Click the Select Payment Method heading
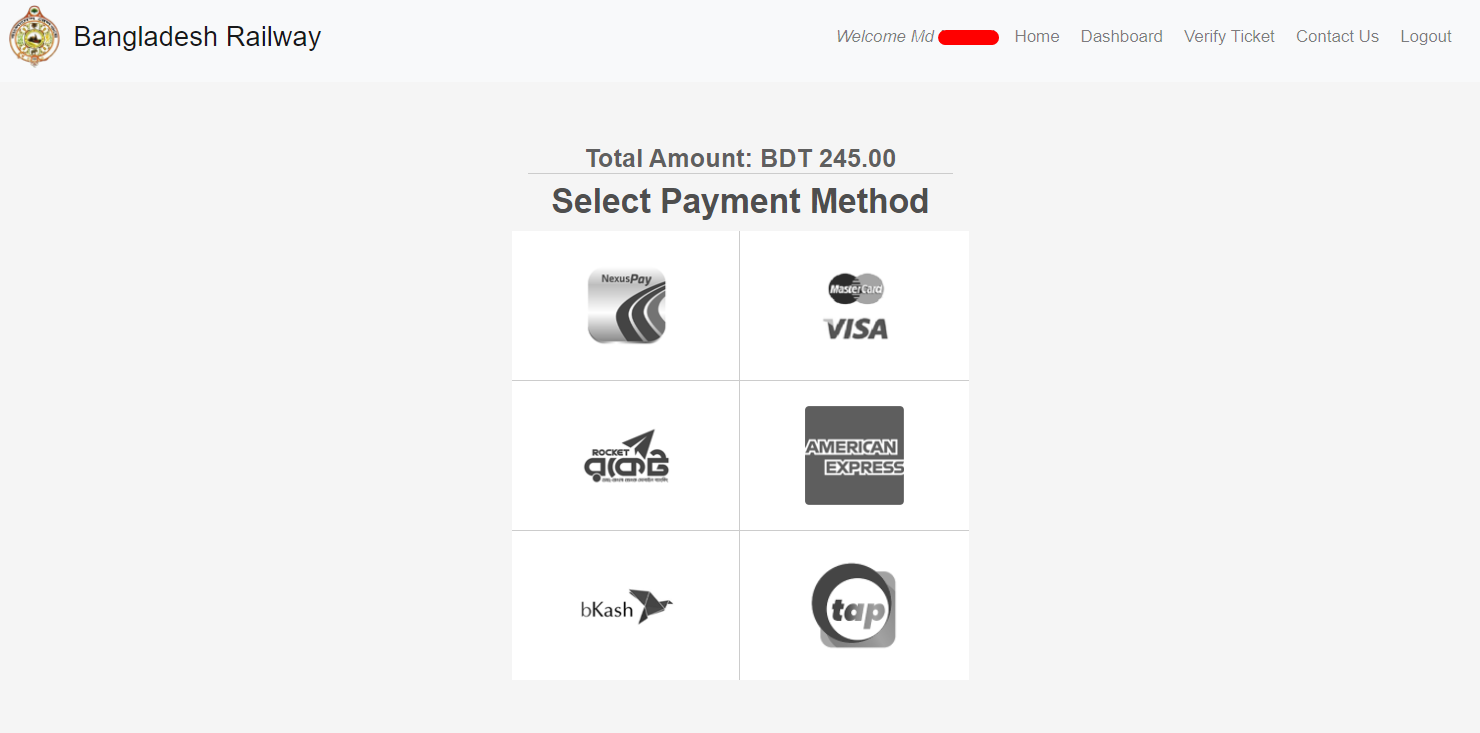The height and width of the screenshot is (733, 1480). tap(740, 201)
